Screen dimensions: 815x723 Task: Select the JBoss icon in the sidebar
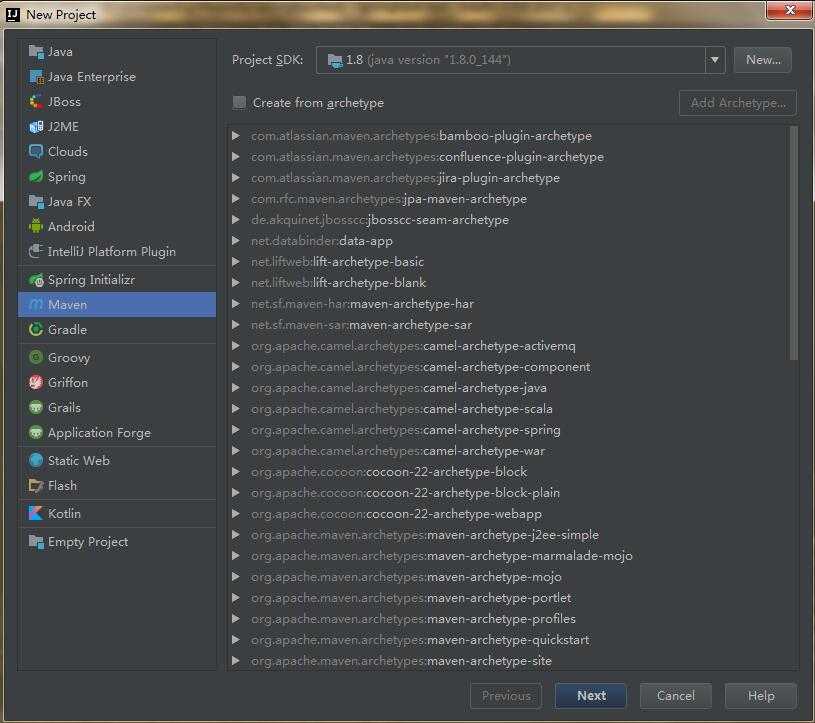tap(36, 102)
